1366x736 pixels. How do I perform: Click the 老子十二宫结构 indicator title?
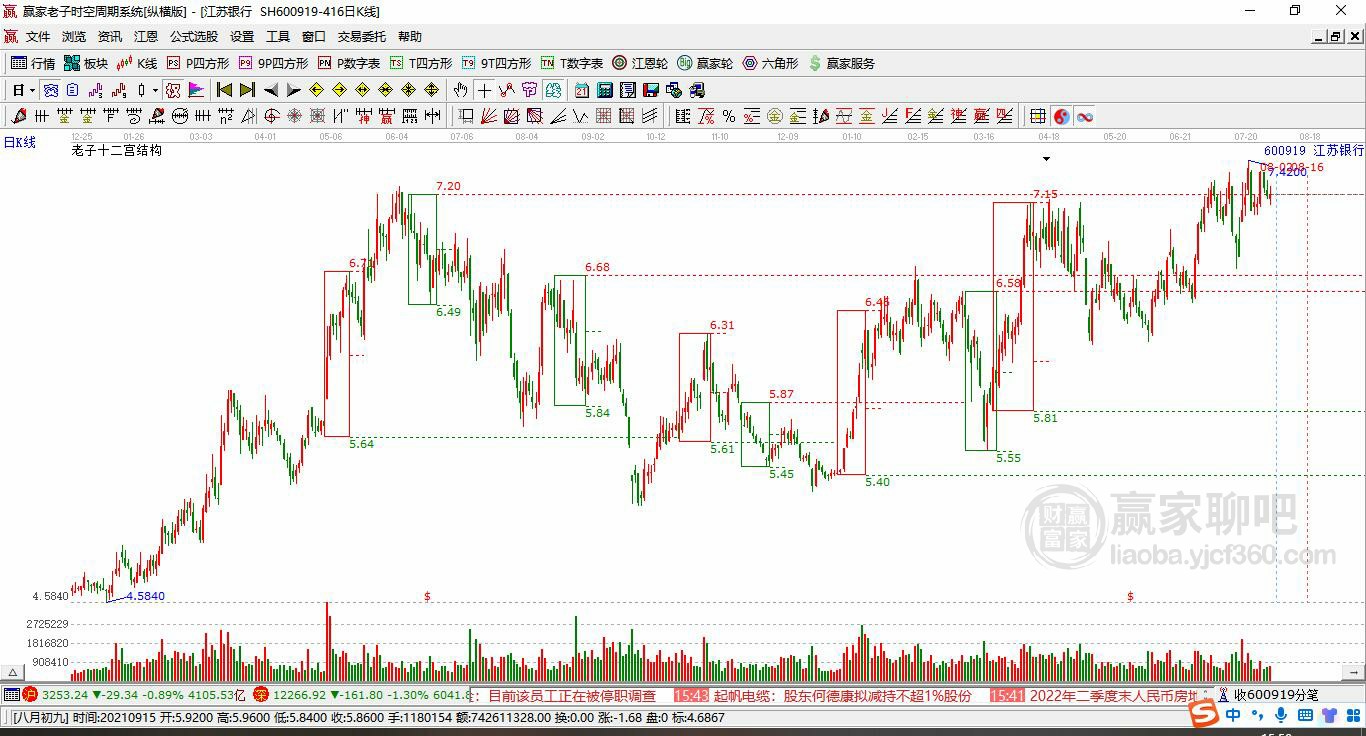coord(116,151)
